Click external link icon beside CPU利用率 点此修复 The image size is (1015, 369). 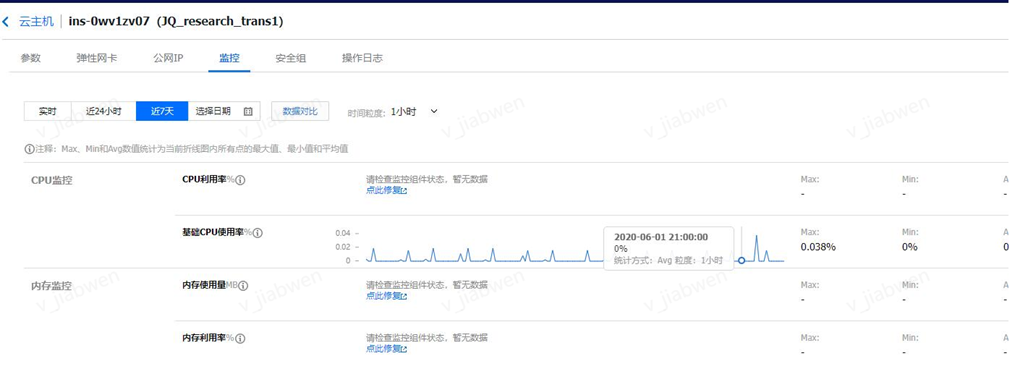pyautogui.click(x=405, y=191)
